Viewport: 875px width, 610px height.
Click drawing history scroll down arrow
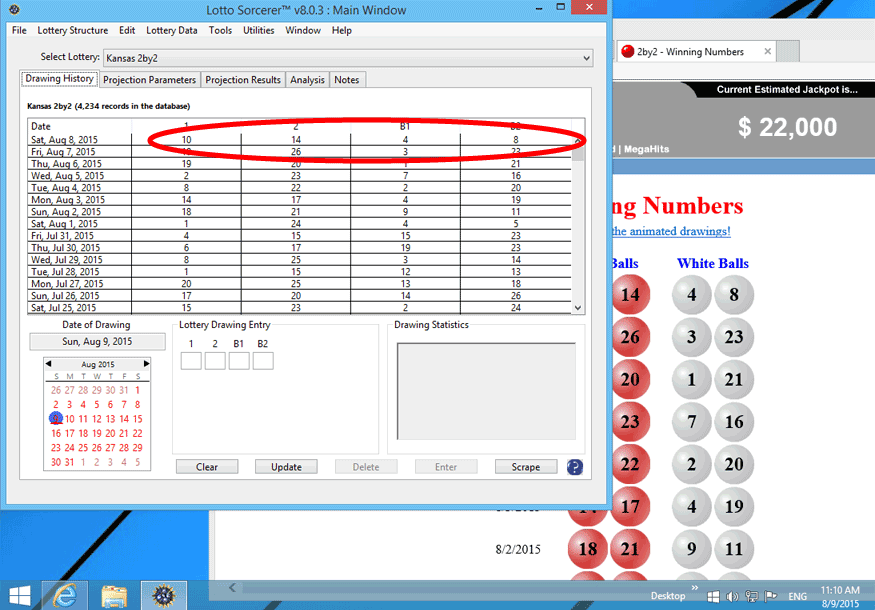coord(578,308)
